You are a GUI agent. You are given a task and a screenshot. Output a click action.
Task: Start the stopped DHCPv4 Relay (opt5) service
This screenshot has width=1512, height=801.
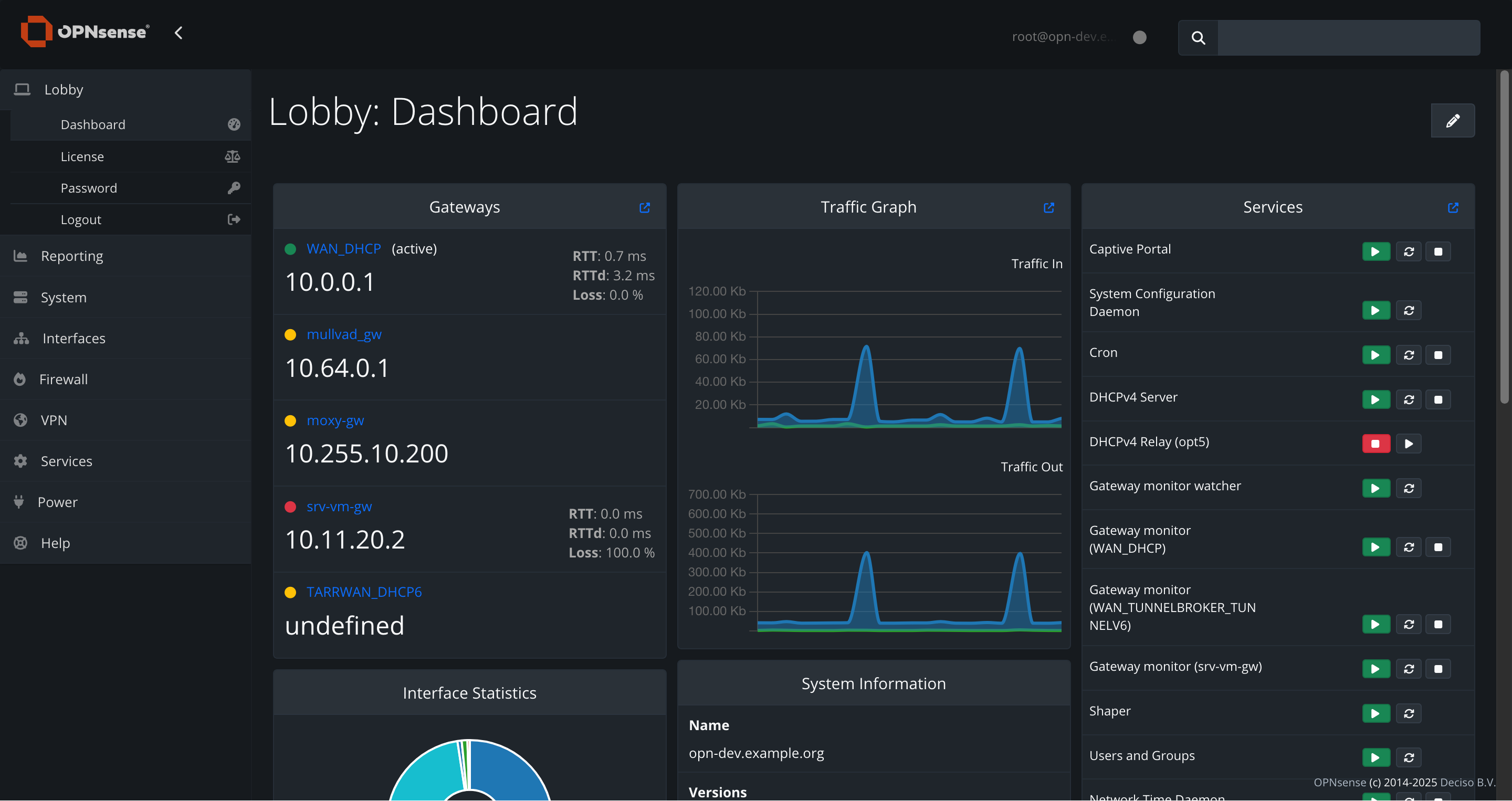click(x=1409, y=444)
